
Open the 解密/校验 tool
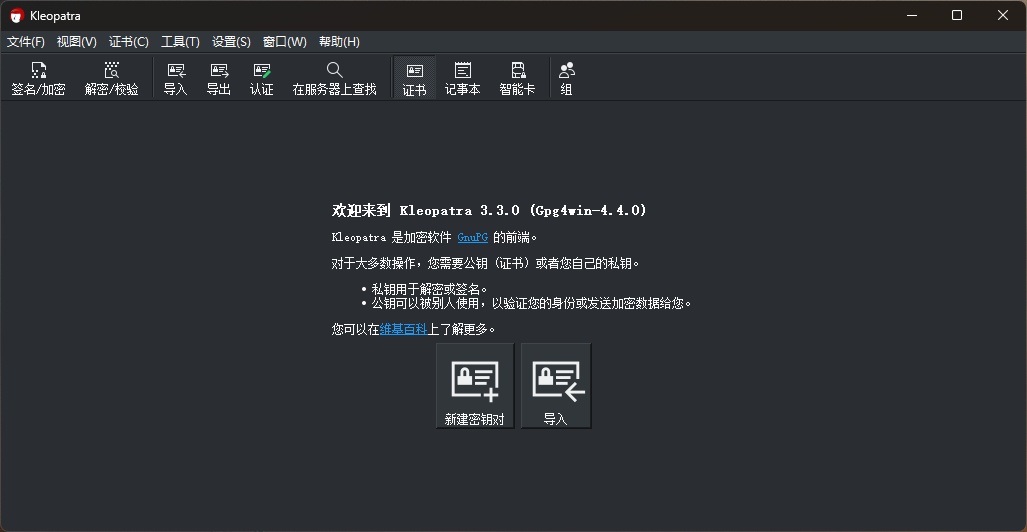click(x=111, y=79)
